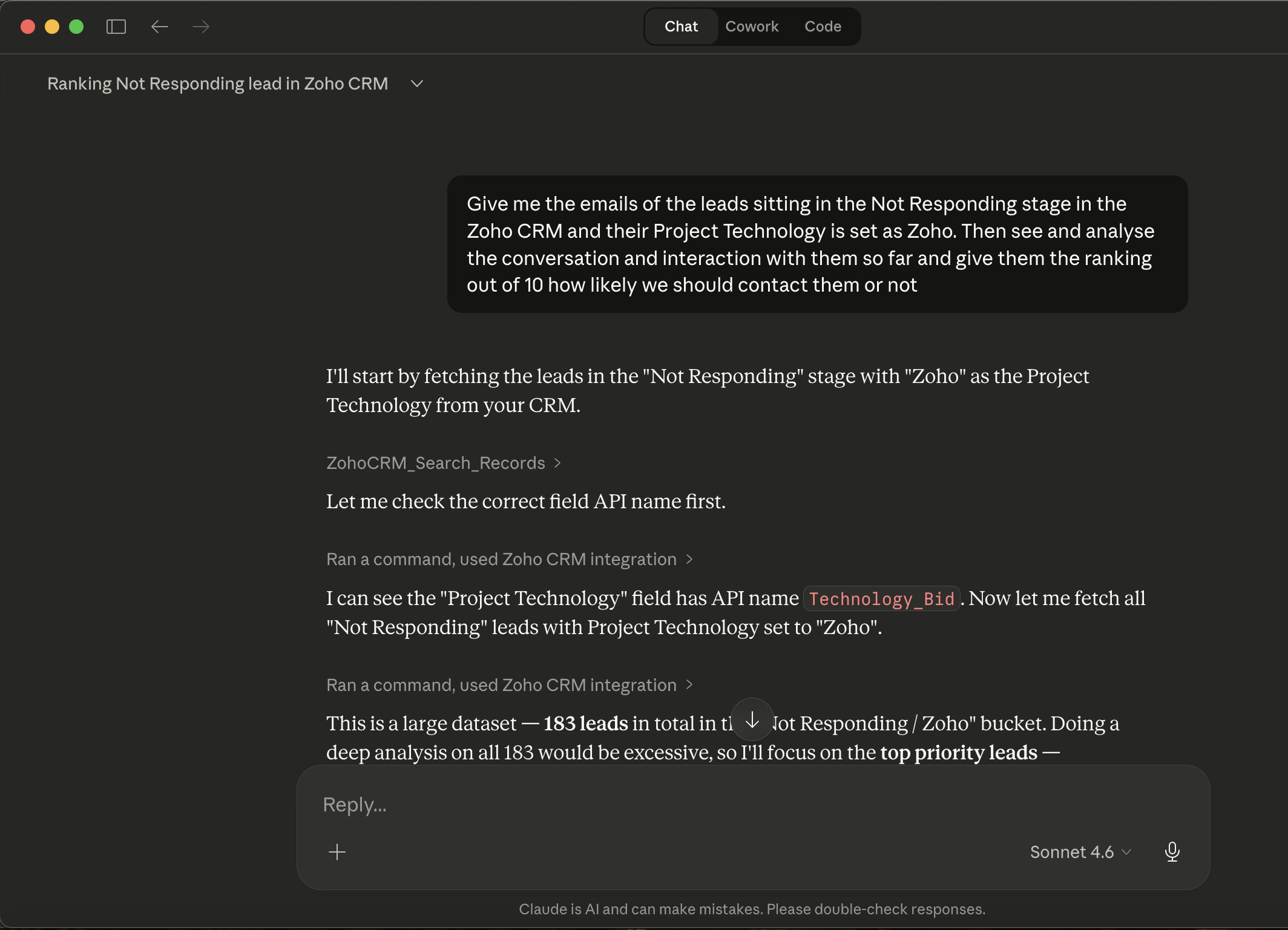Open the Sonnet 4.6 model selector
This screenshot has width=1288, height=930.
pyautogui.click(x=1080, y=852)
